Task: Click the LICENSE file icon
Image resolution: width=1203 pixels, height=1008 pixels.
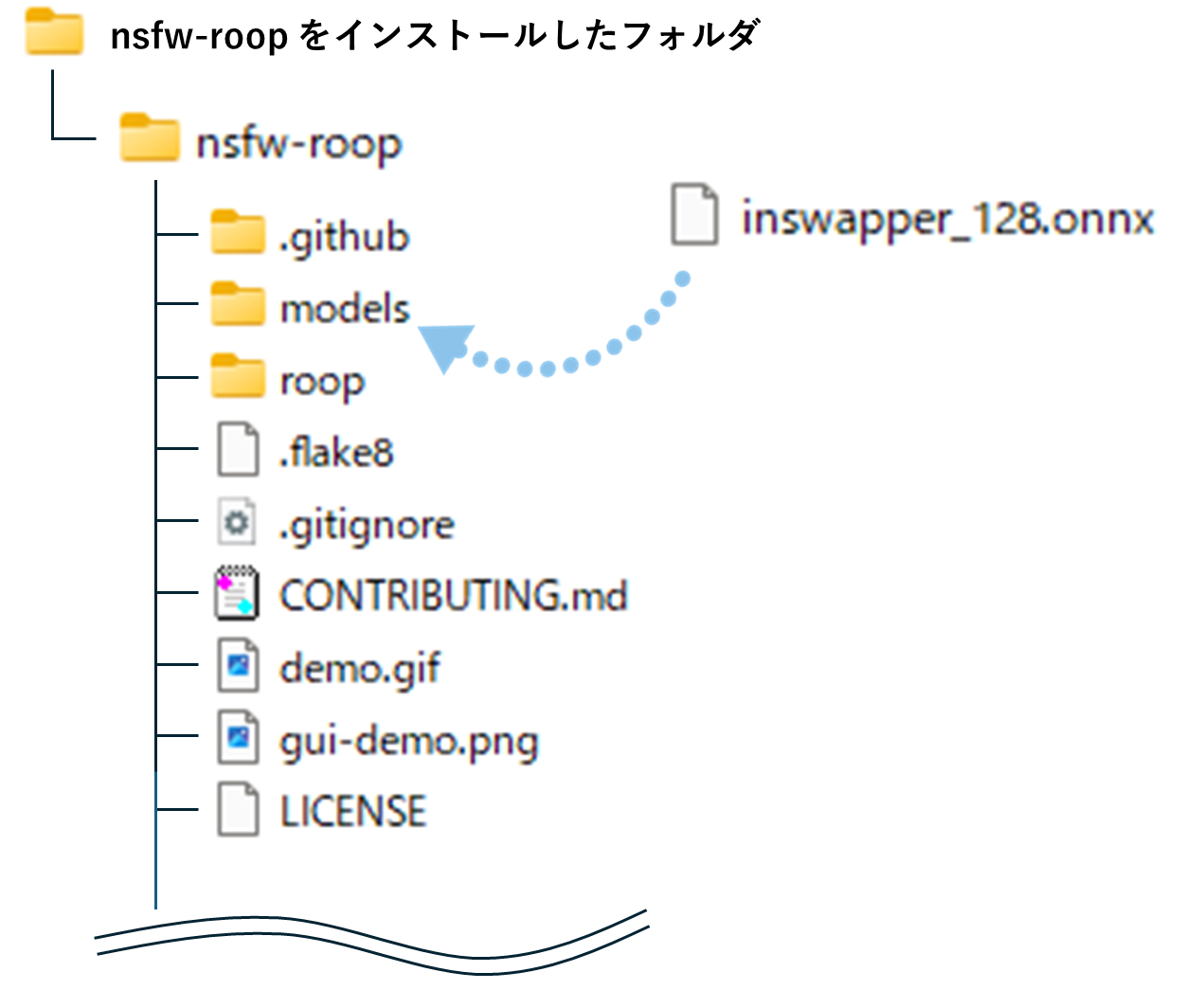Action: [239, 810]
